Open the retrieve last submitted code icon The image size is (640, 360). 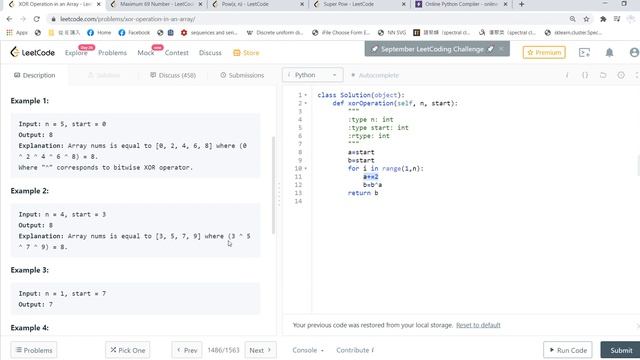[x=603, y=75]
